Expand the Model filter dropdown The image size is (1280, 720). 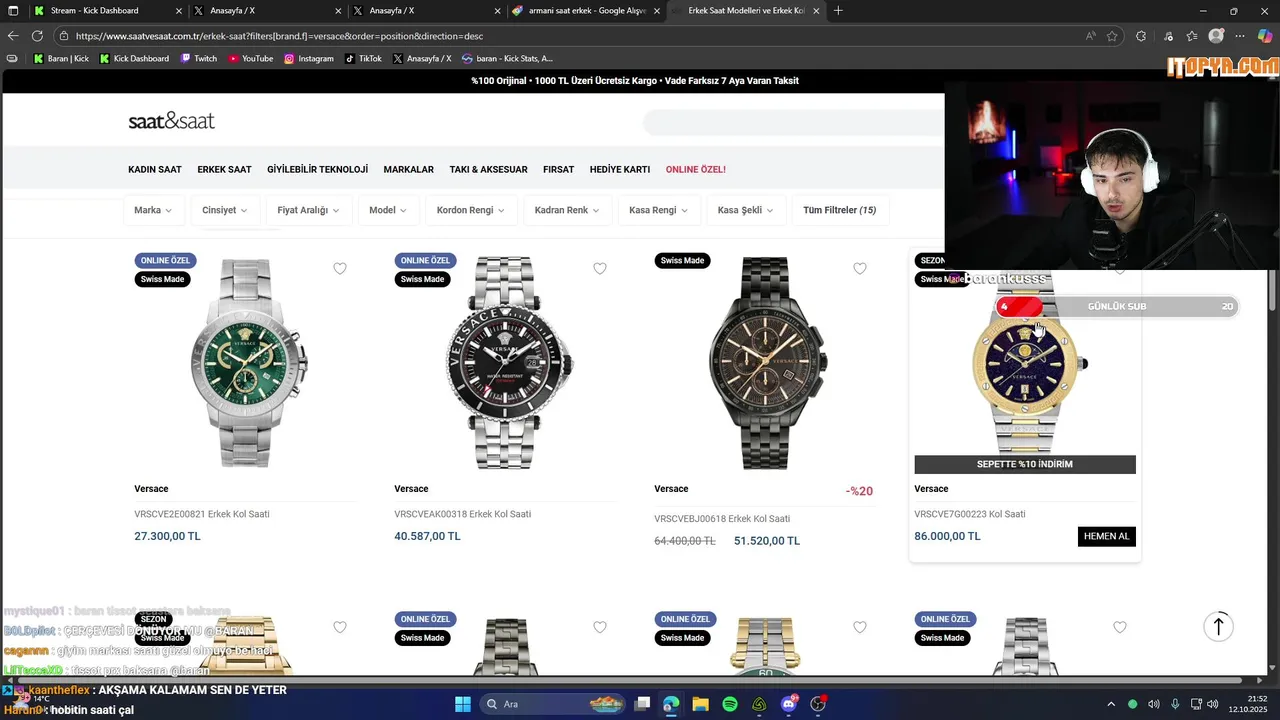pos(388,210)
